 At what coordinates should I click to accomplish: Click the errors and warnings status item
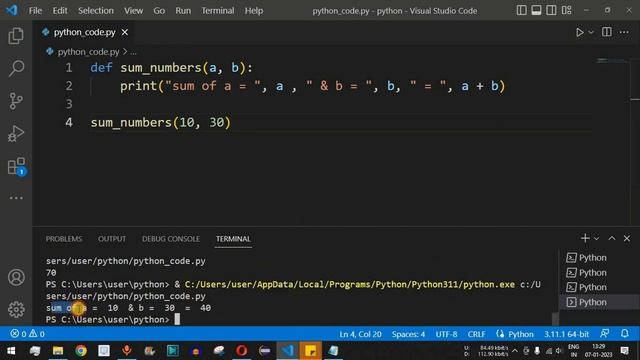tap(28, 334)
